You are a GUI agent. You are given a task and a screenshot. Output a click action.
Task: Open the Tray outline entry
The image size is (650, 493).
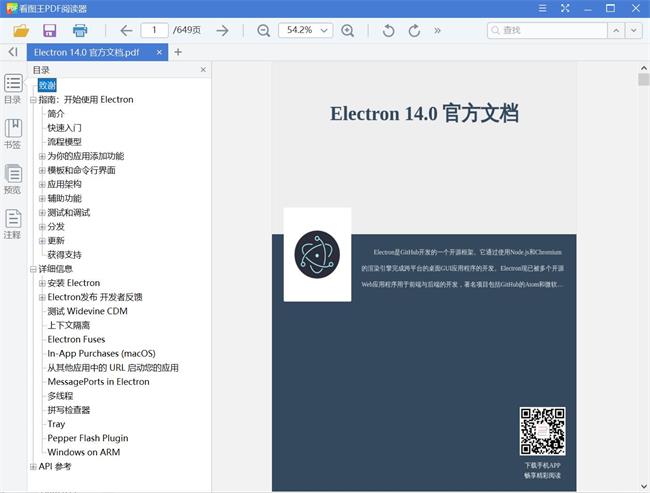click(56, 424)
